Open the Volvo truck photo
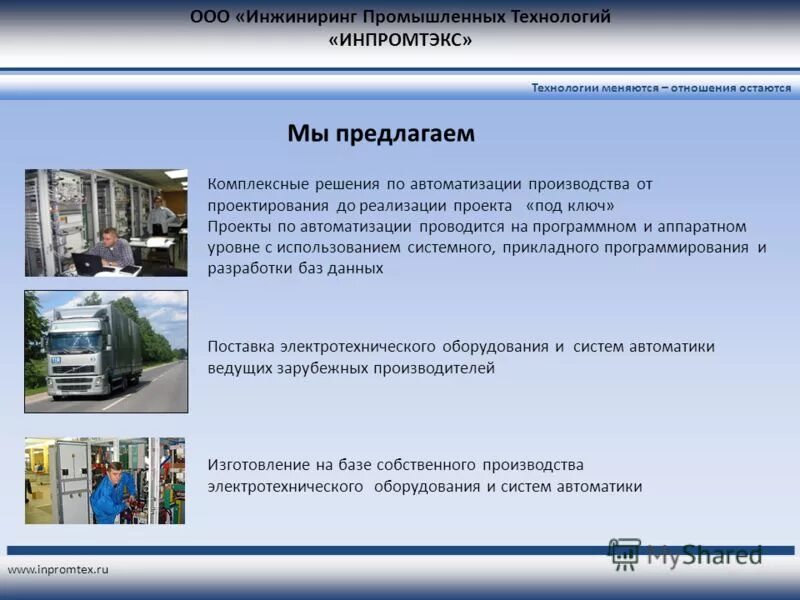The width and height of the screenshot is (800, 600). coord(106,352)
